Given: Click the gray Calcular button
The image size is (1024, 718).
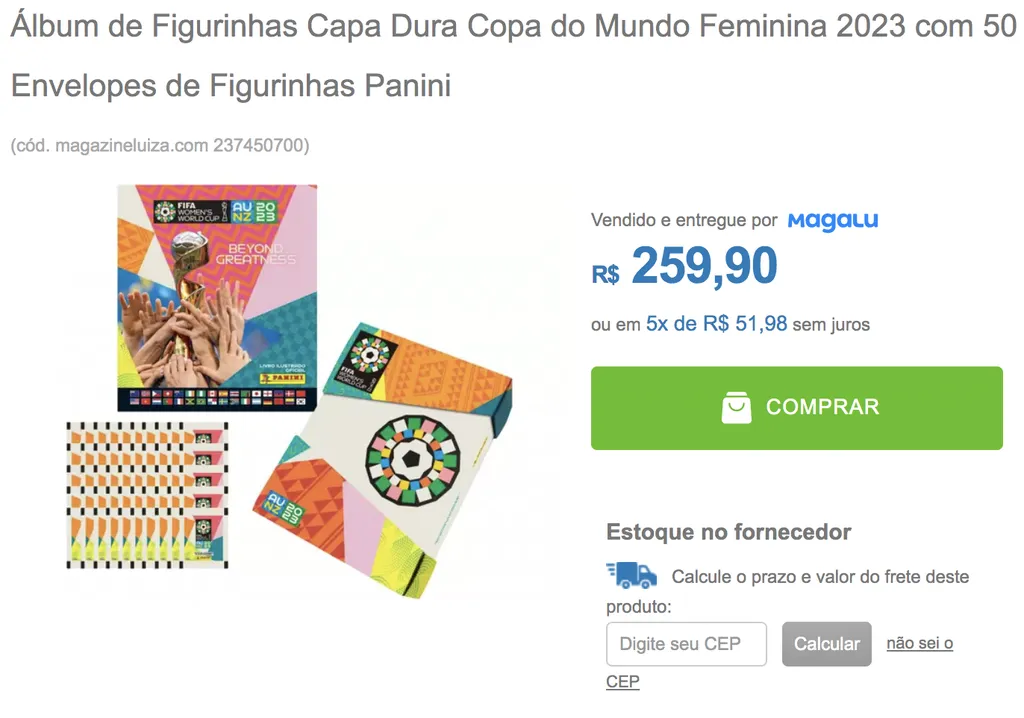Looking at the screenshot, I should point(827,644).
